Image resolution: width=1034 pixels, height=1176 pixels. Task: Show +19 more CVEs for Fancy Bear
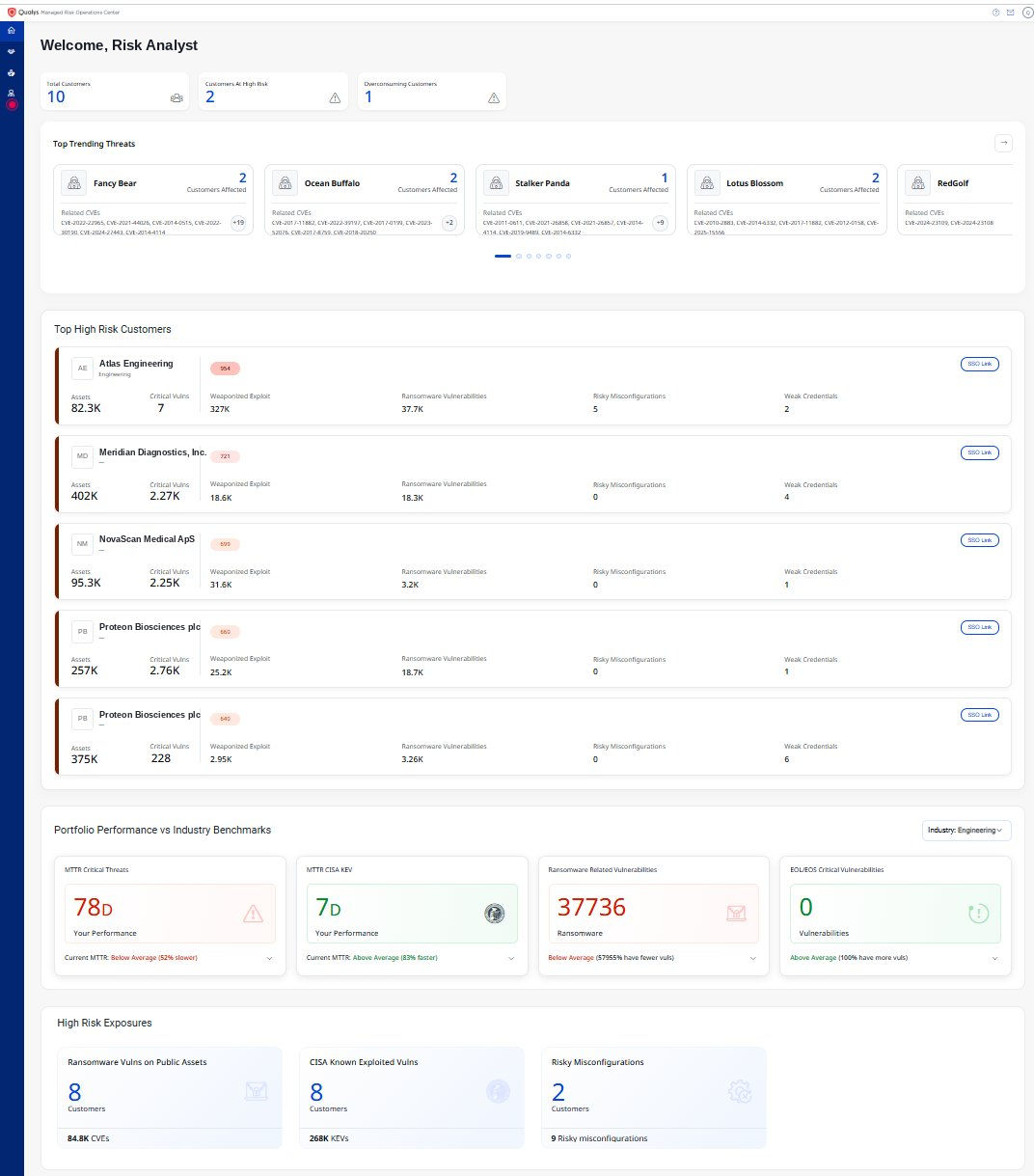tap(238, 223)
